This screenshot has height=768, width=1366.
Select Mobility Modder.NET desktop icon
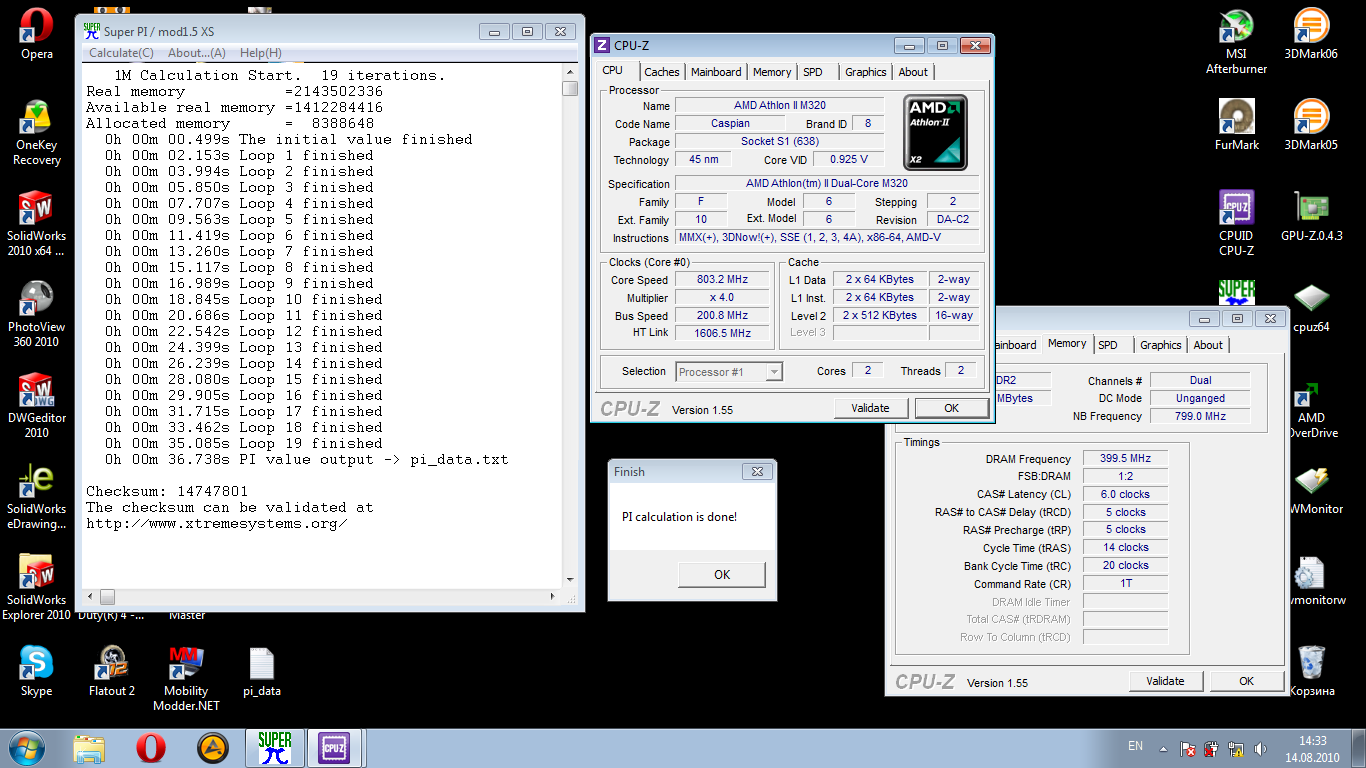pyautogui.click(x=186, y=679)
